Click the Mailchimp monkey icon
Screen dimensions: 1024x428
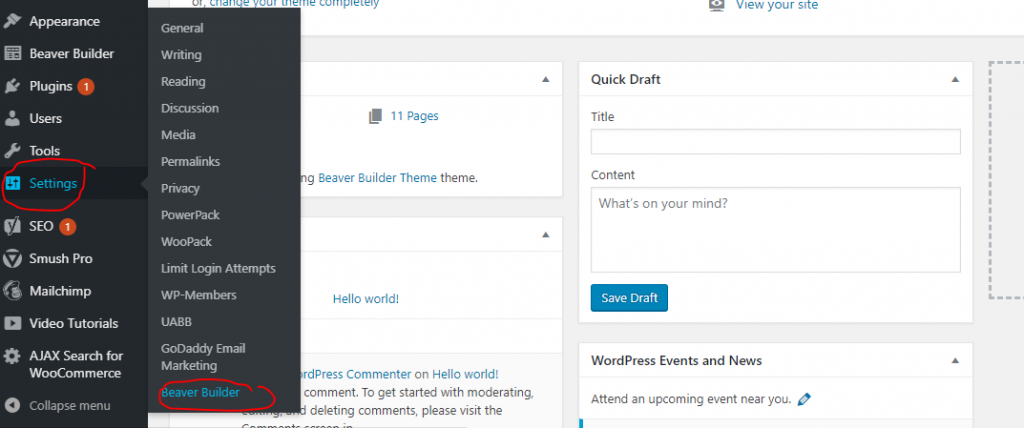click(x=12, y=291)
